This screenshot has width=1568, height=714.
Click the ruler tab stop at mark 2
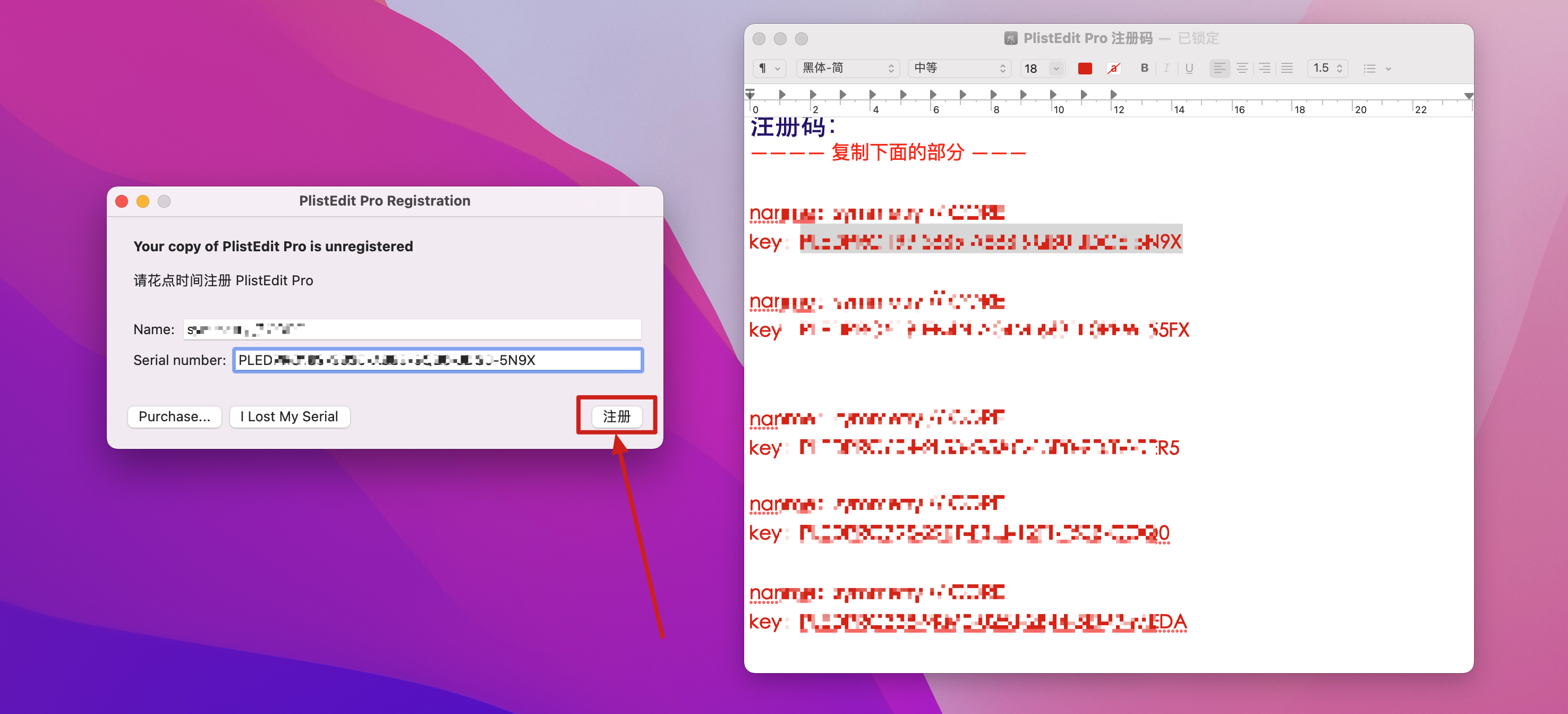coord(813,95)
